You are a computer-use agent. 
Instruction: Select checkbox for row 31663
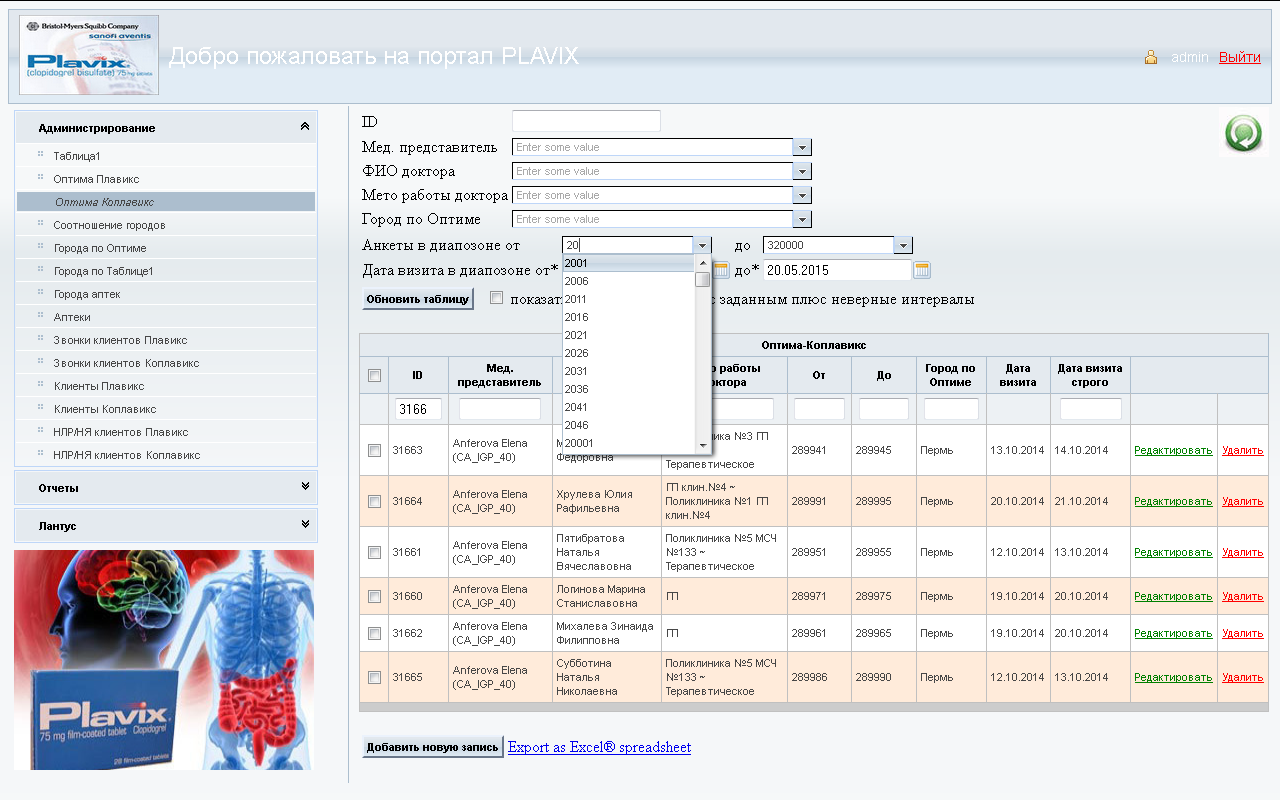click(x=374, y=451)
